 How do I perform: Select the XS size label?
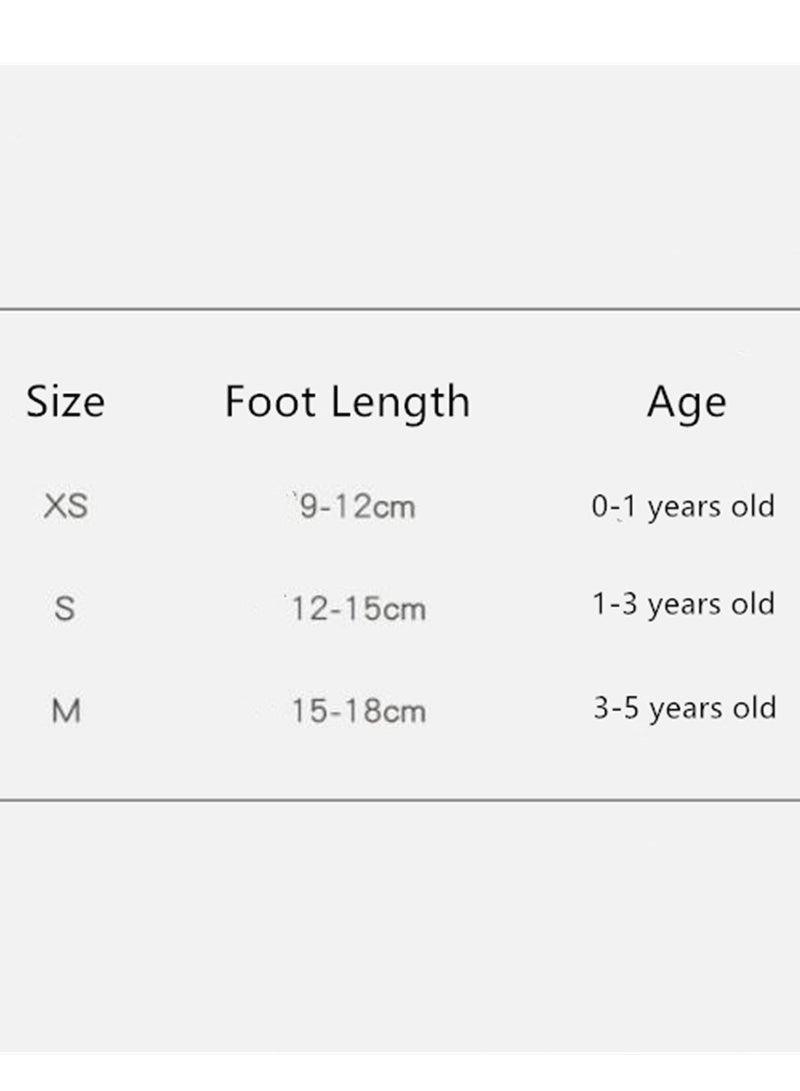(66, 506)
